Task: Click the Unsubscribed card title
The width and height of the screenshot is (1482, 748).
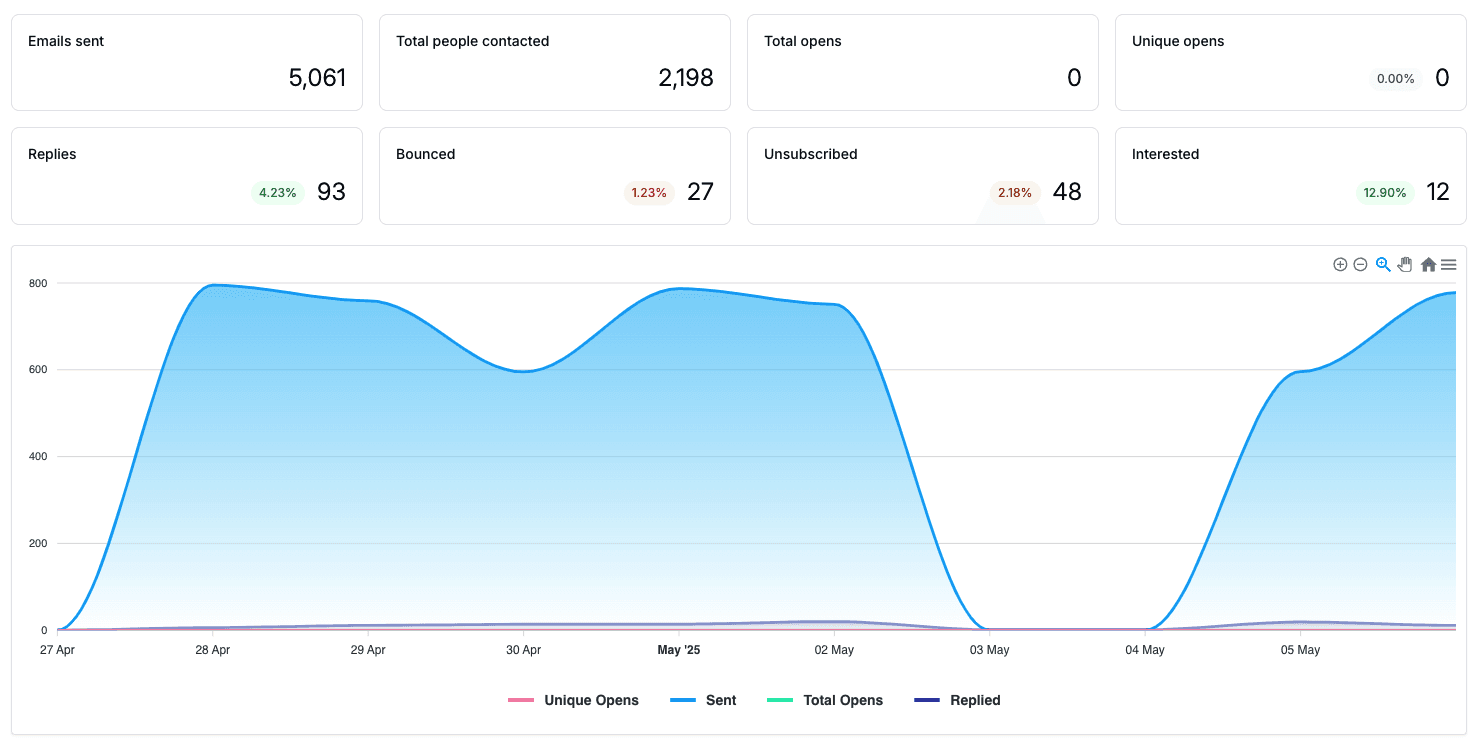Action: 811,154
